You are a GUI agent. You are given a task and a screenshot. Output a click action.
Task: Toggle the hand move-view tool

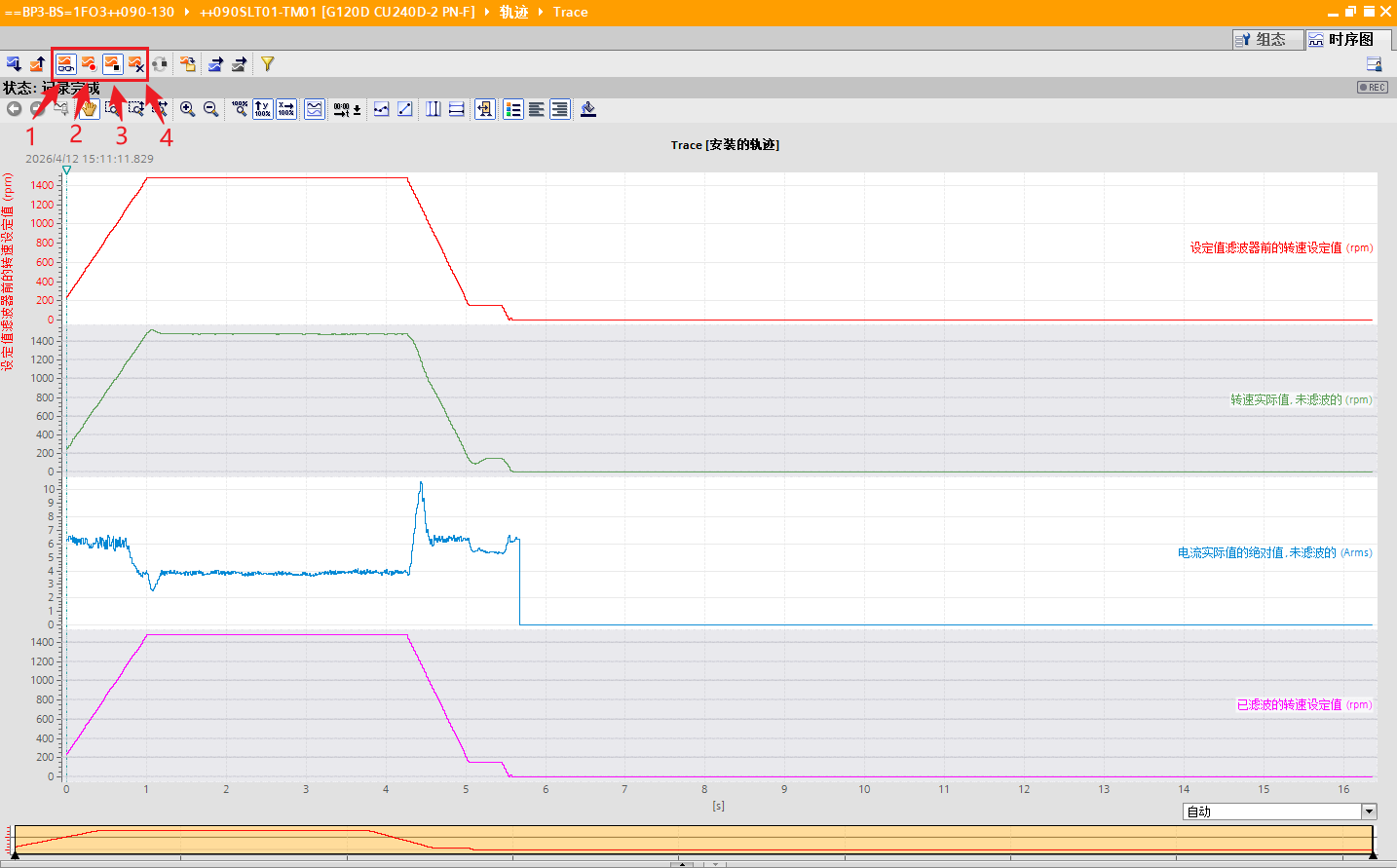(x=89, y=109)
